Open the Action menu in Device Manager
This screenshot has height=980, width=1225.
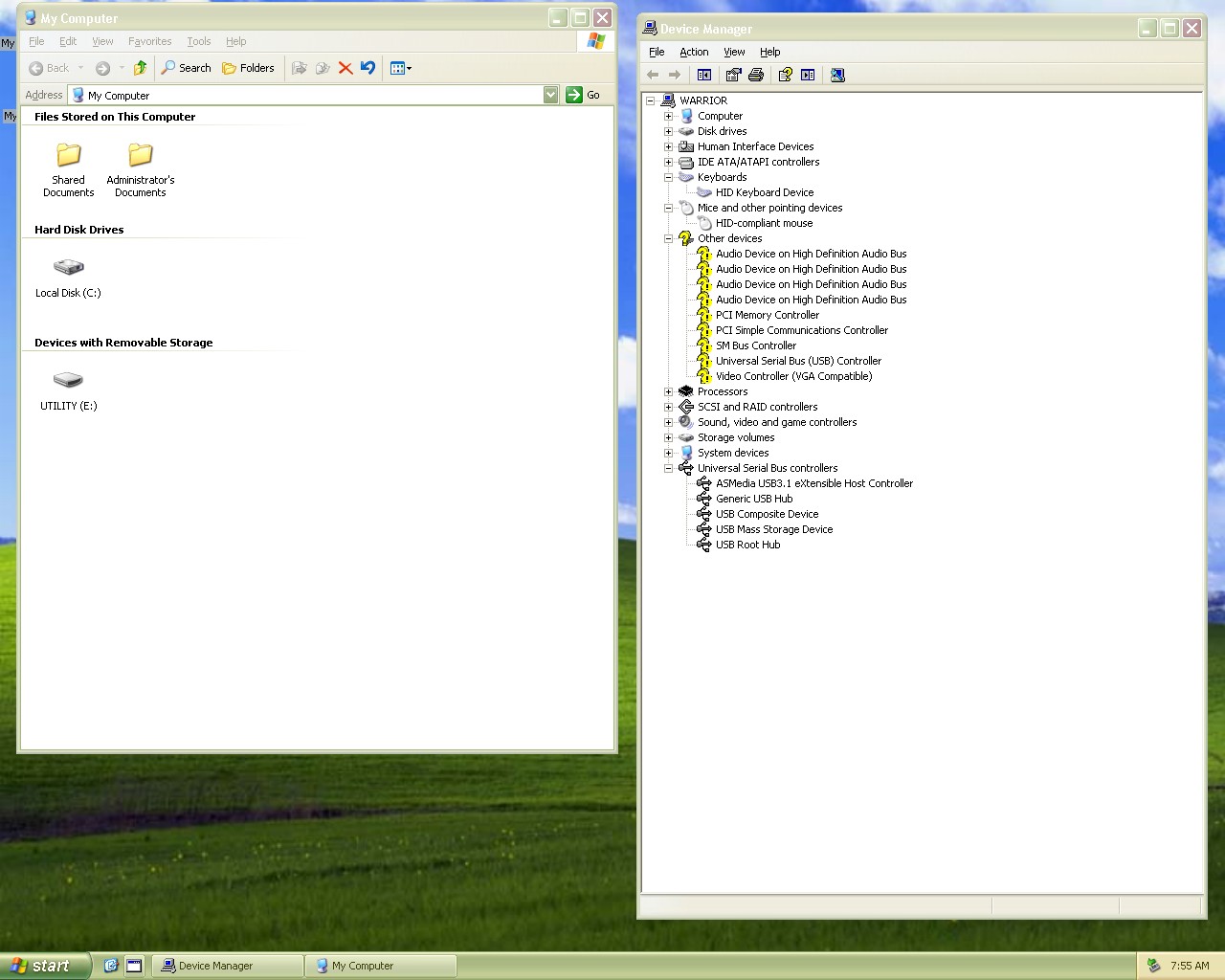click(x=694, y=52)
